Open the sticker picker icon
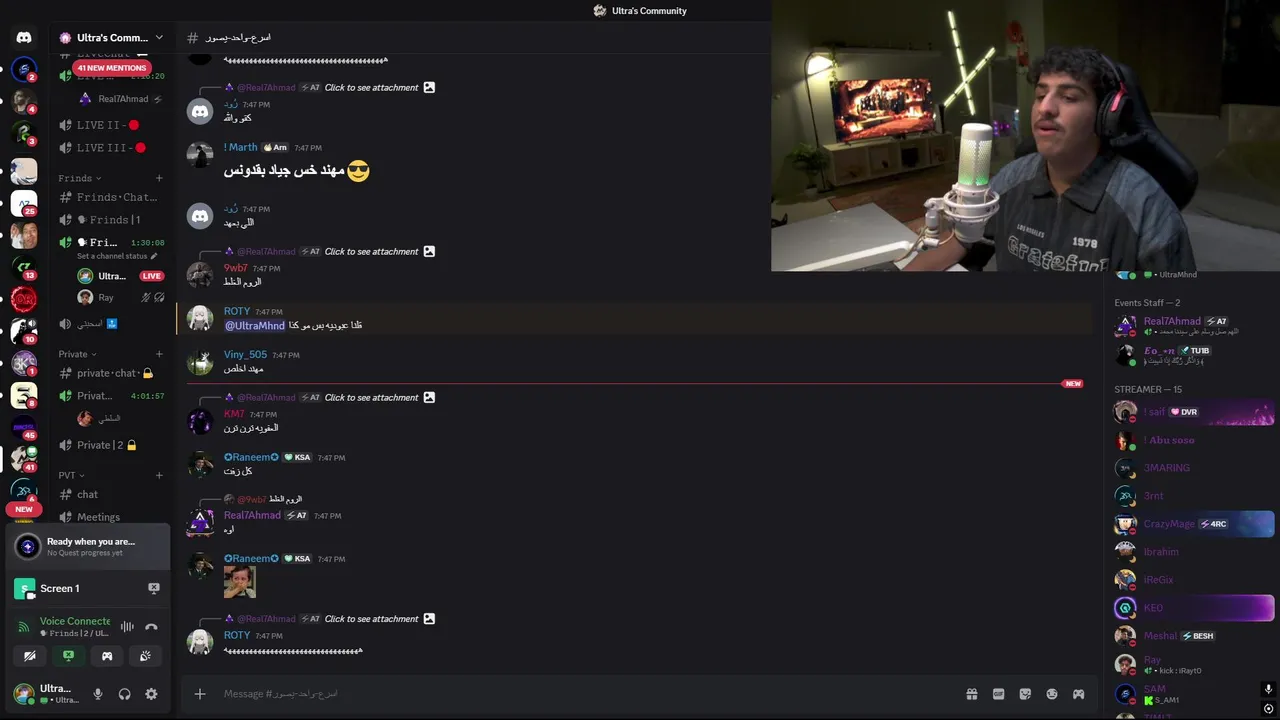Screen dimensions: 1280x720 (x=1025, y=694)
